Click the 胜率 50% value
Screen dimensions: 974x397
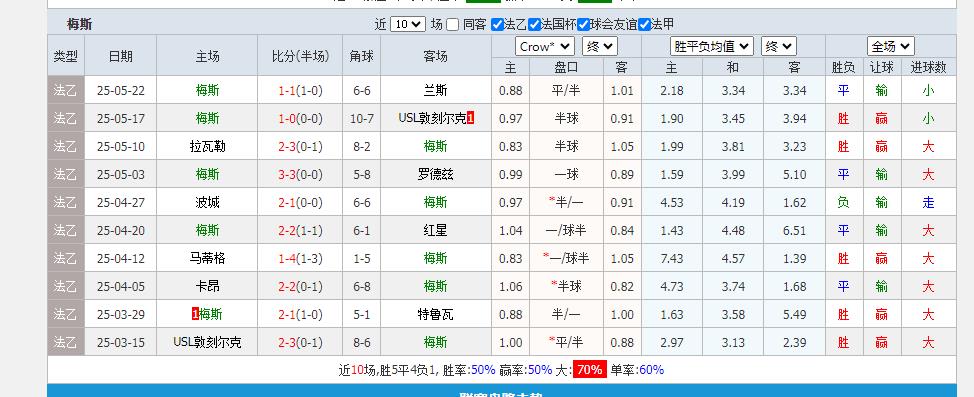click(x=483, y=370)
